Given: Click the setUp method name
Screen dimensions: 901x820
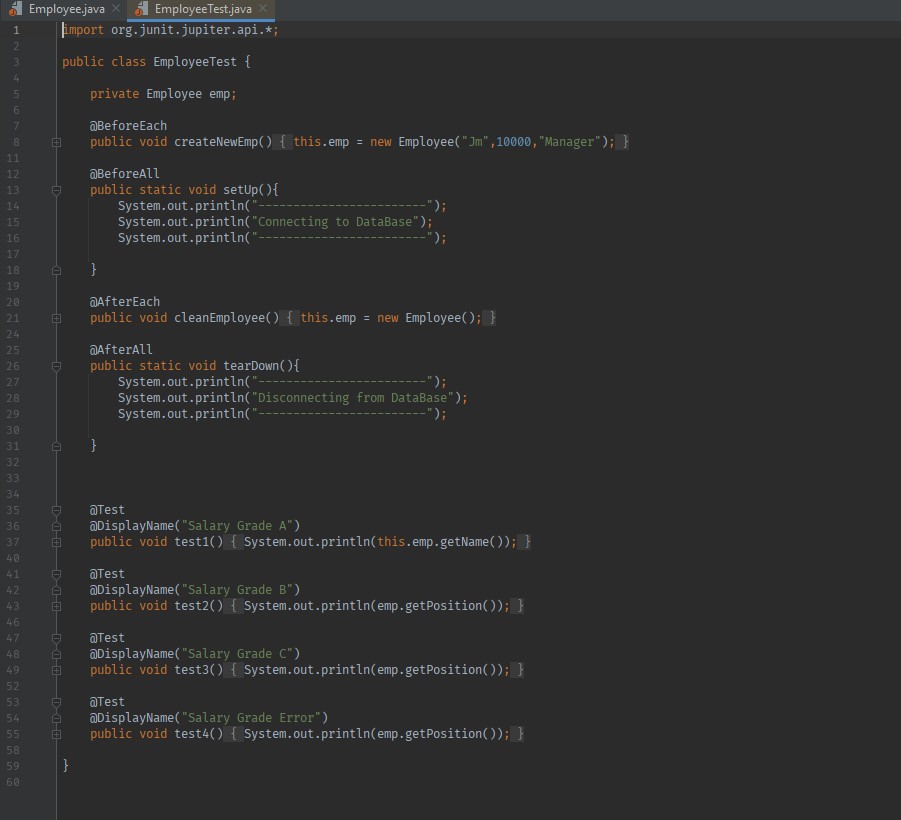Looking at the screenshot, I should [x=240, y=190].
